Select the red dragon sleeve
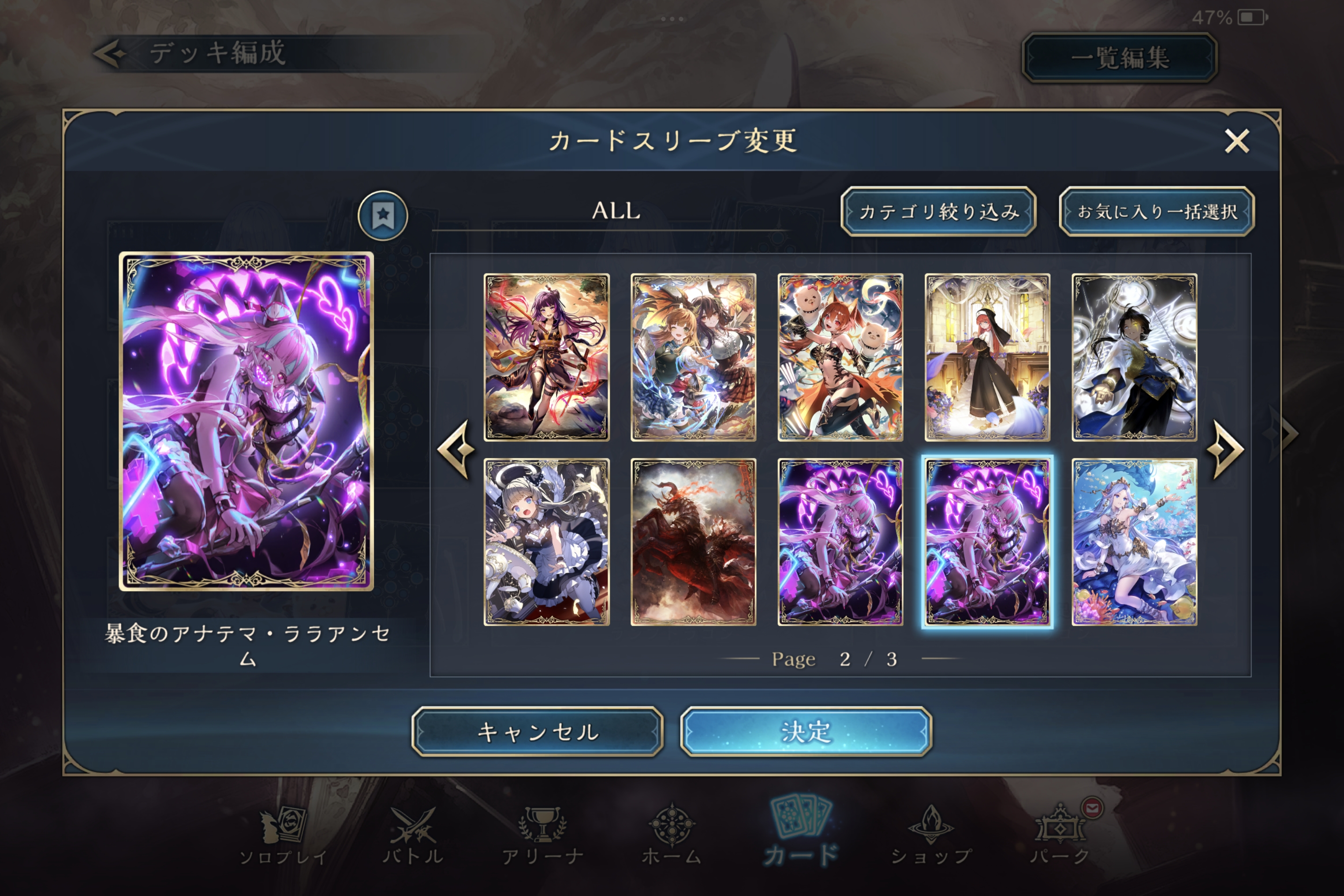Viewport: 1344px width, 896px height. coord(693,542)
